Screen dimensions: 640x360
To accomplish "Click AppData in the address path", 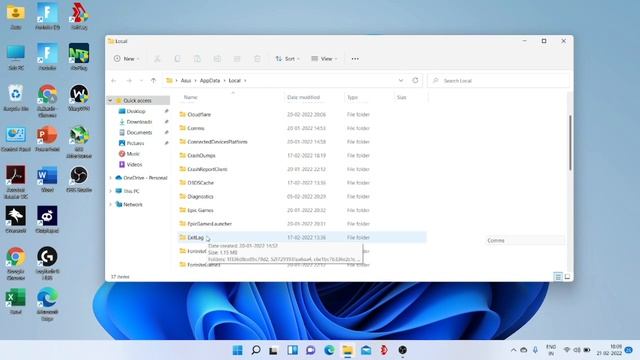I will pyautogui.click(x=210, y=80).
